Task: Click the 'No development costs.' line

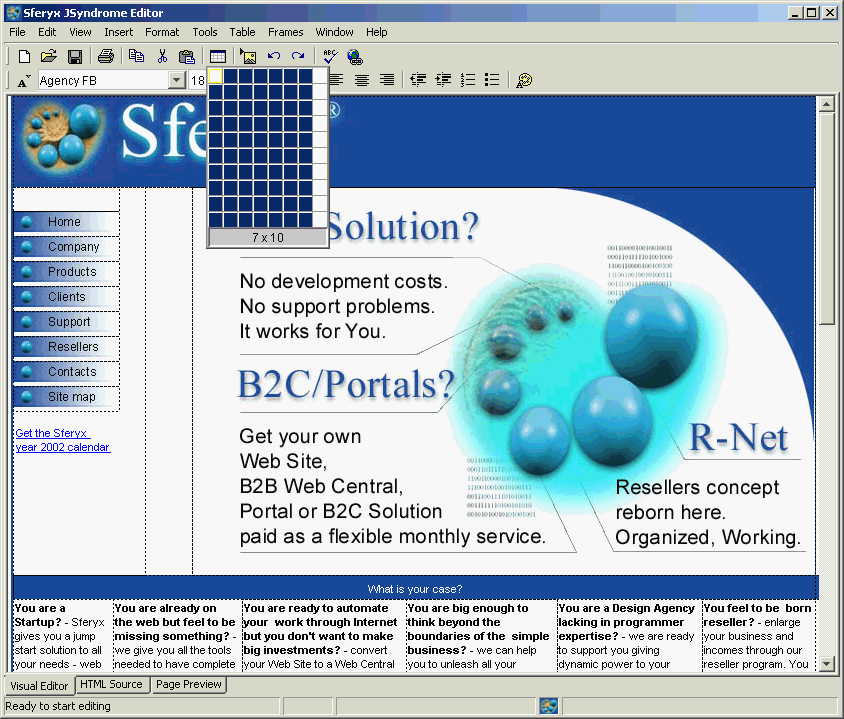Action: (x=343, y=281)
